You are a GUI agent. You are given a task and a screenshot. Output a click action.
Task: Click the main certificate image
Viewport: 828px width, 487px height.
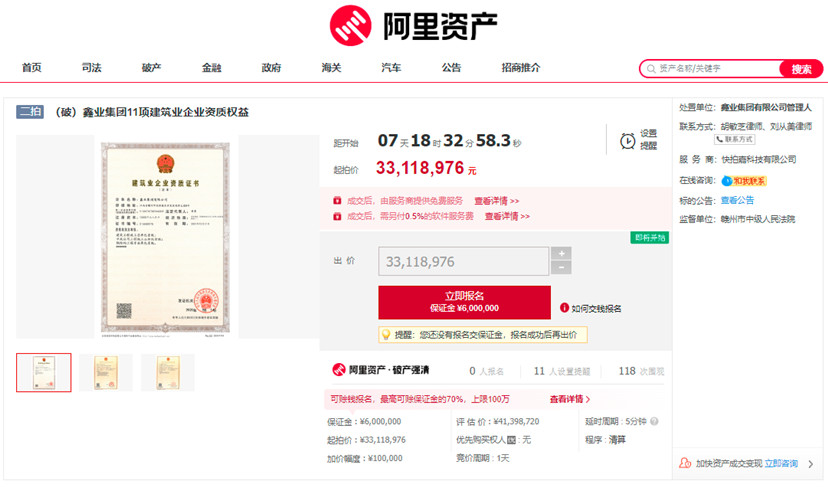pos(166,237)
